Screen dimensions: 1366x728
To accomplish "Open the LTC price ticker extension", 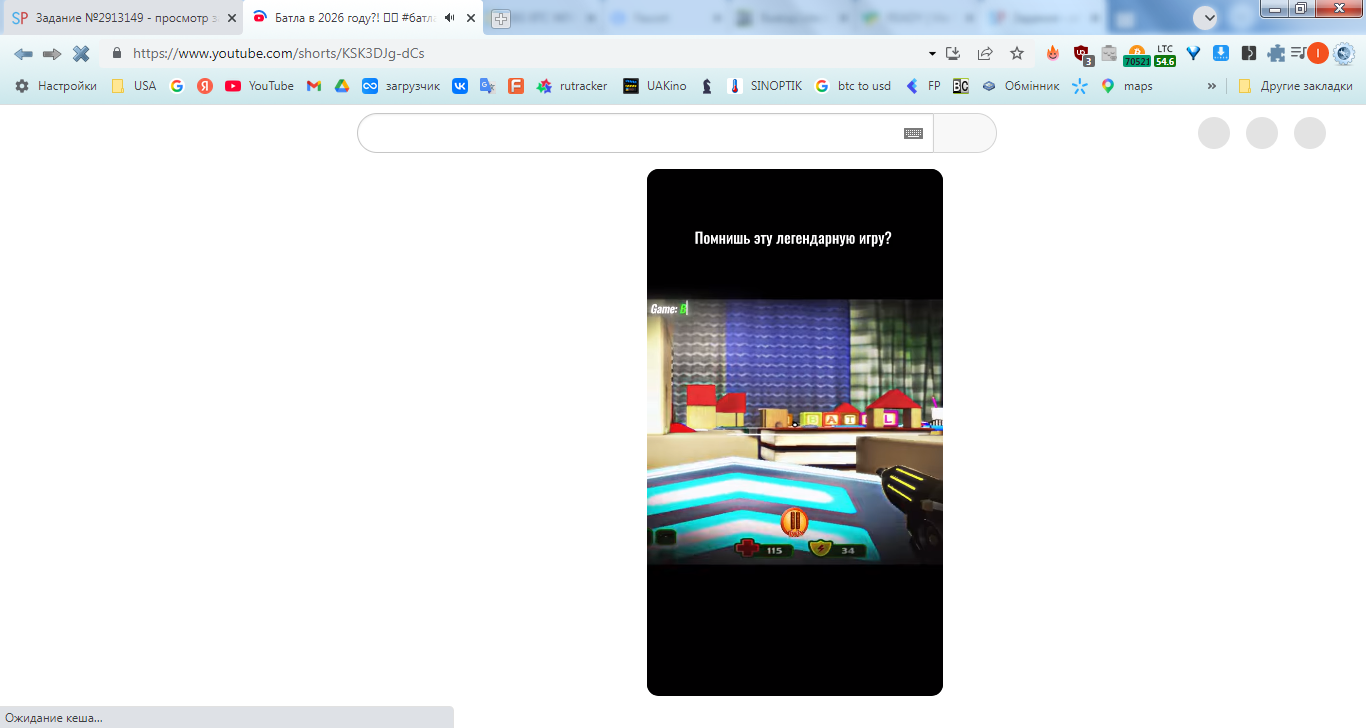I will coord(1165,55).
